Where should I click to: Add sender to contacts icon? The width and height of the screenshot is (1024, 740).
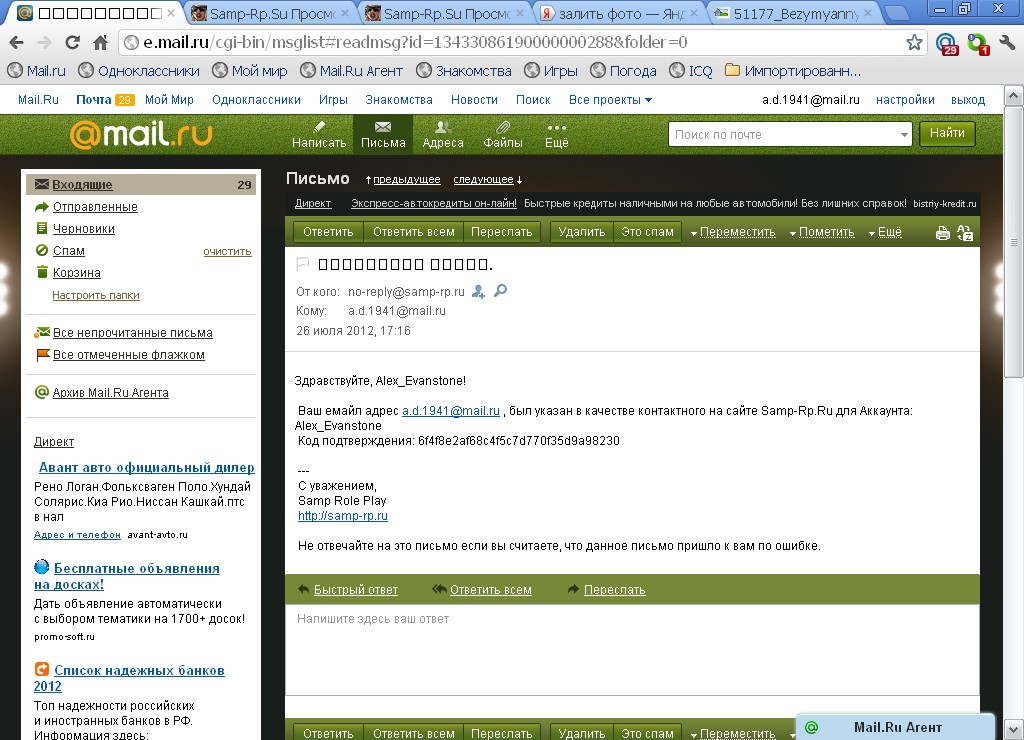click(x=479, y=291)
